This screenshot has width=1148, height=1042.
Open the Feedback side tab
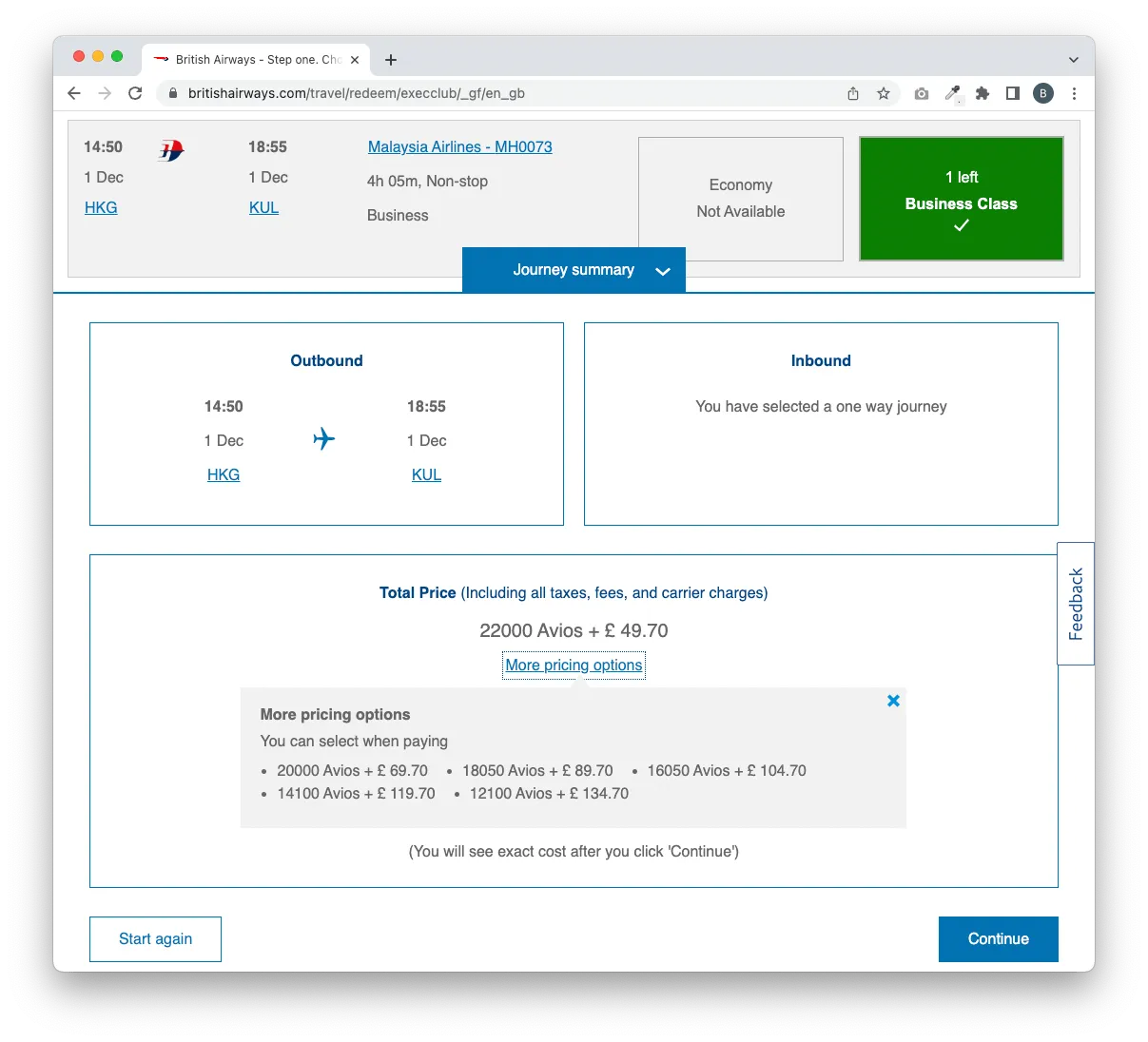click(x=1076, y=604)
